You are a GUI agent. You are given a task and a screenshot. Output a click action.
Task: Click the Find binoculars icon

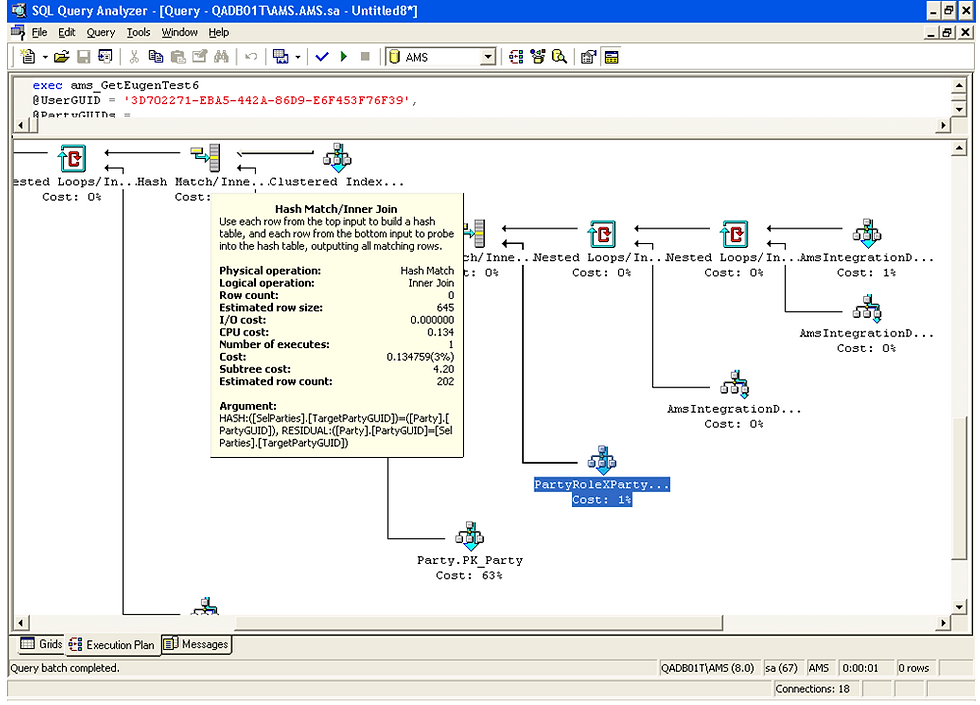tap(221, 57)
